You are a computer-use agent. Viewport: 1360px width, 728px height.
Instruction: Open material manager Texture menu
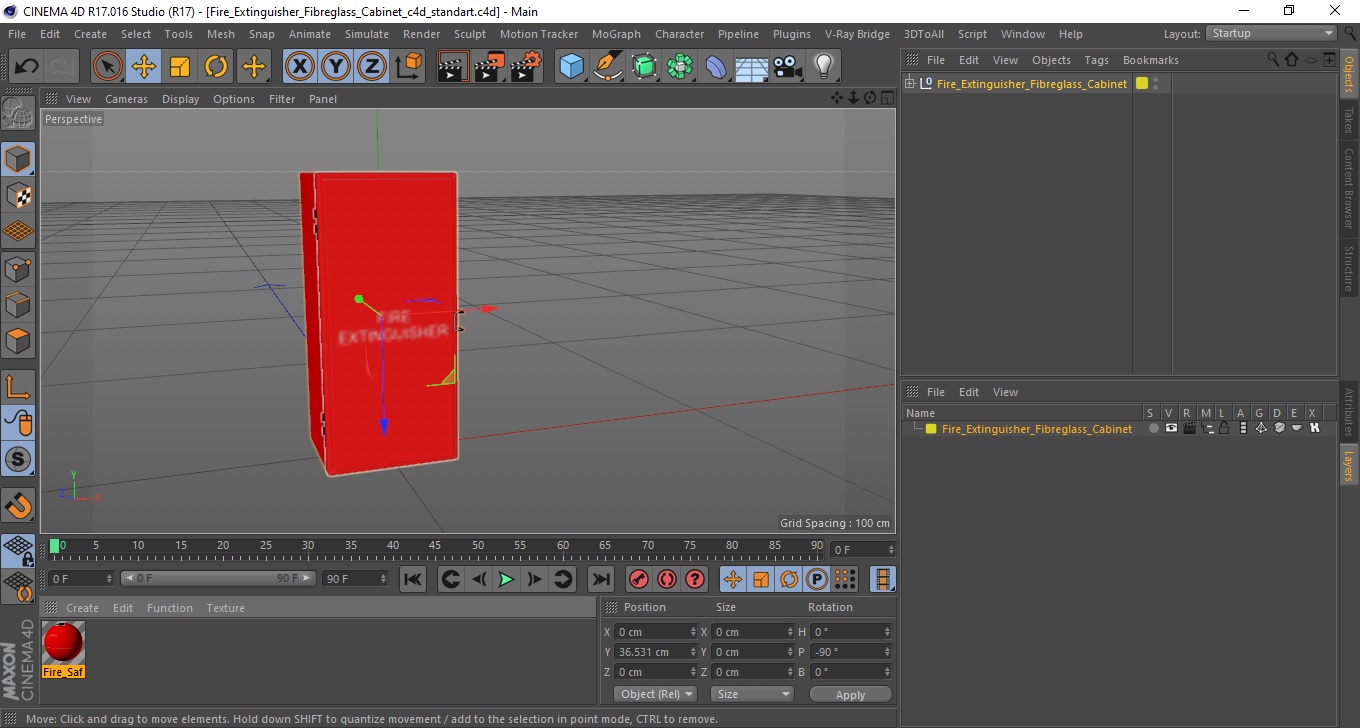pyautogui.click(x=225, y=608)
